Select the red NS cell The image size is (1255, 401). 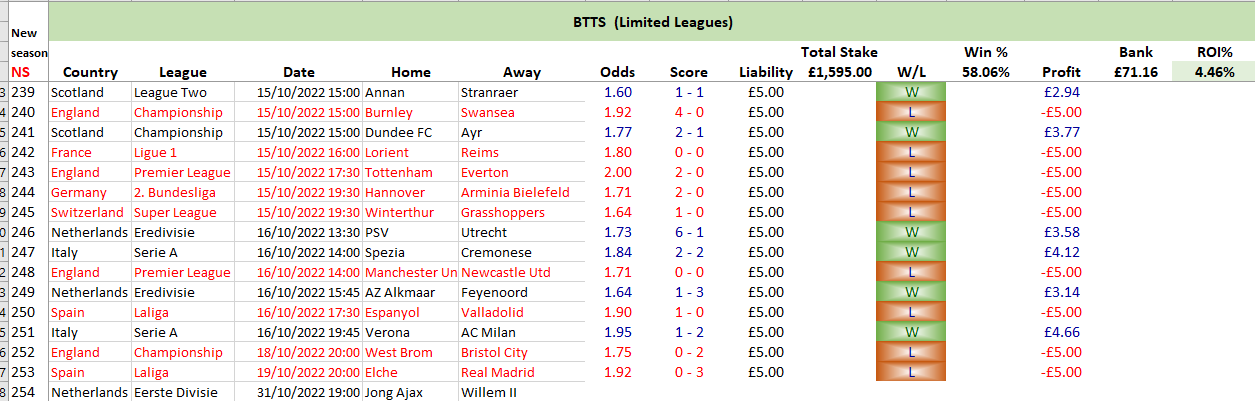coord(21,72)
